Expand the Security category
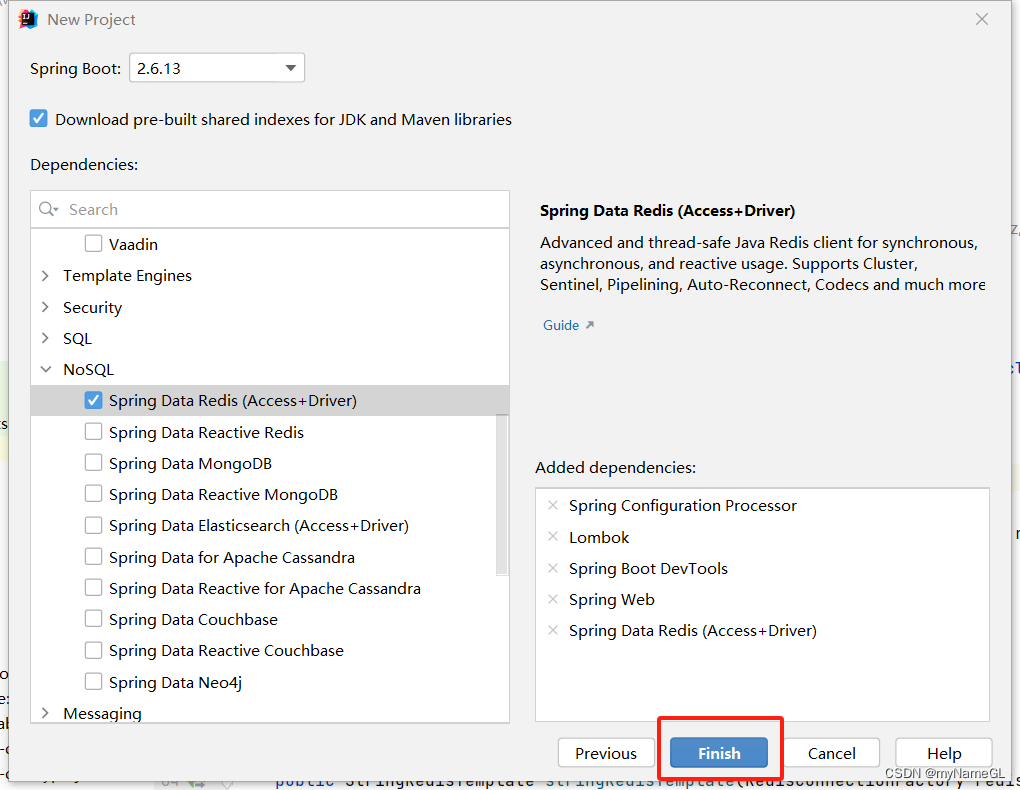 [x=45, y=306]
